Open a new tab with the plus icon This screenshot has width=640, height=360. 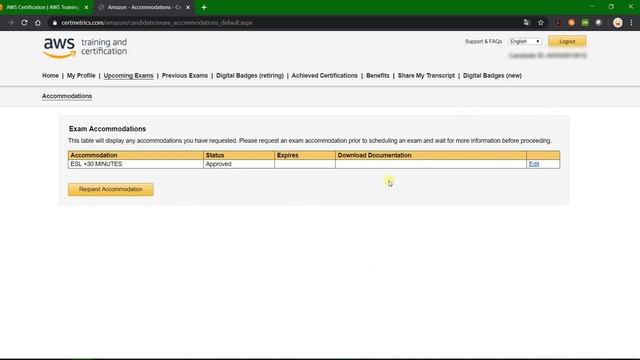tap(204, 7)
